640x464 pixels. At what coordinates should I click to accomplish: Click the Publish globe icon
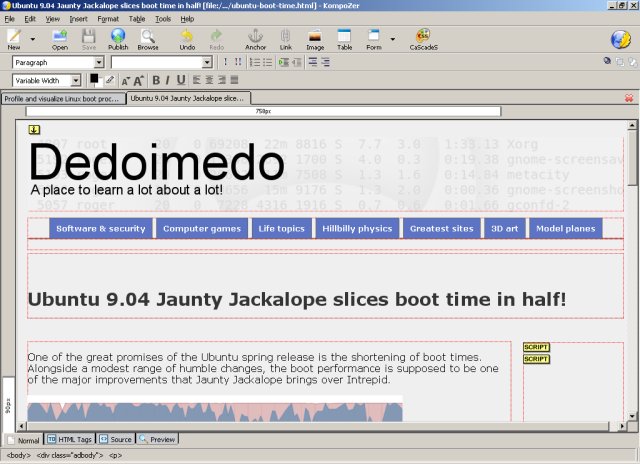[118, 39]
